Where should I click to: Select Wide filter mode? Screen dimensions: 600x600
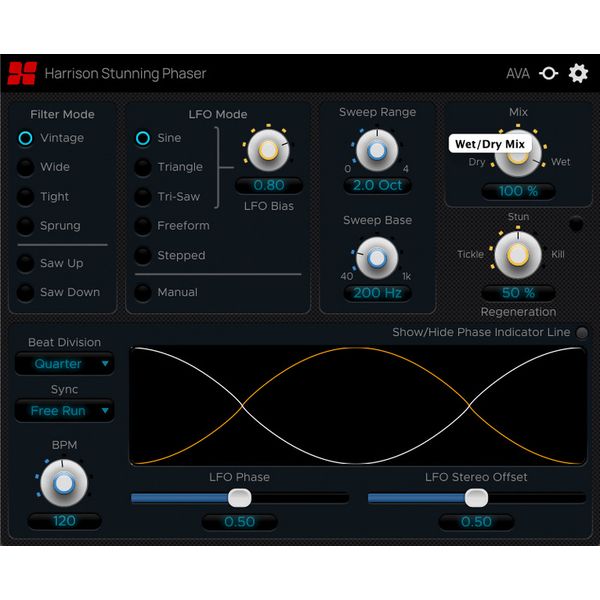(x=25, y=167)
